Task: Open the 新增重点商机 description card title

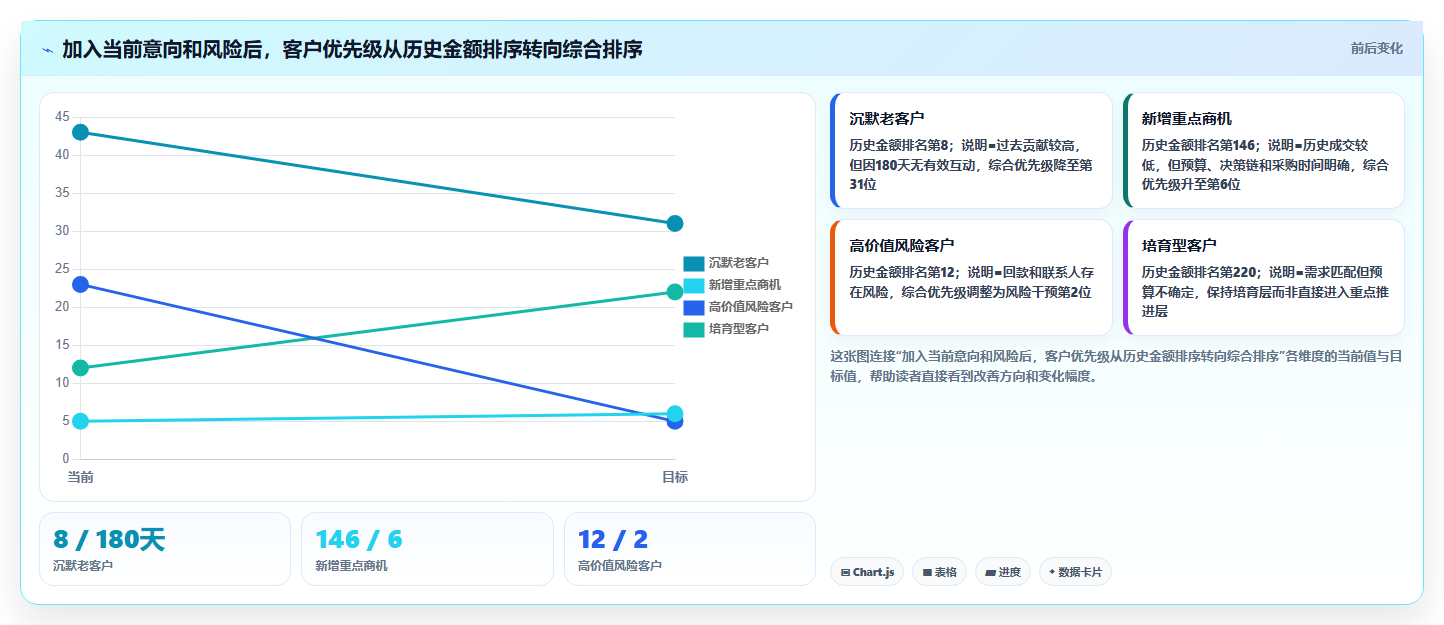Action: (1187, 119)
